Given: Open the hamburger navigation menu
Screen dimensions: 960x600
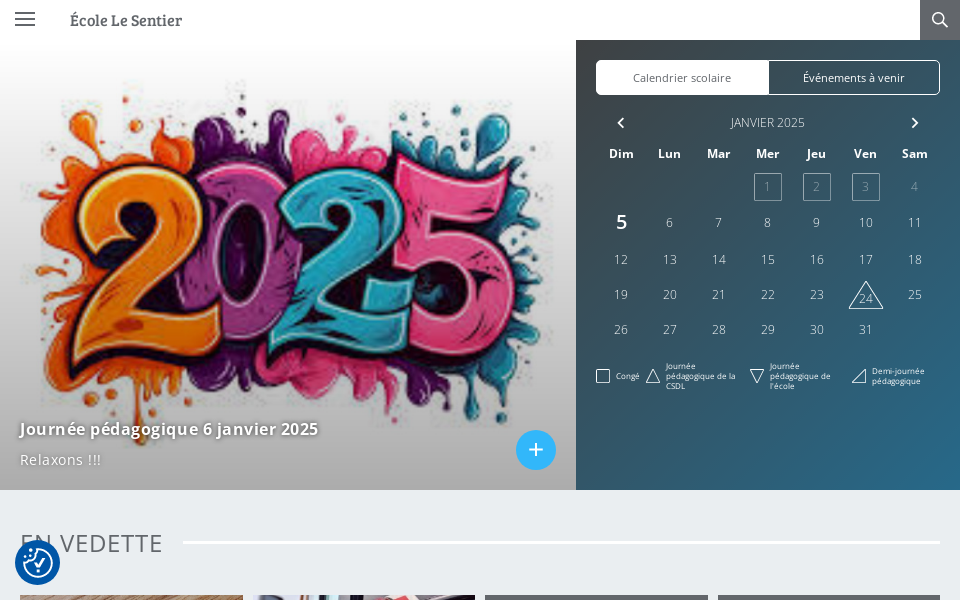Looking at the screenshot, I should [x=25, y=19].
